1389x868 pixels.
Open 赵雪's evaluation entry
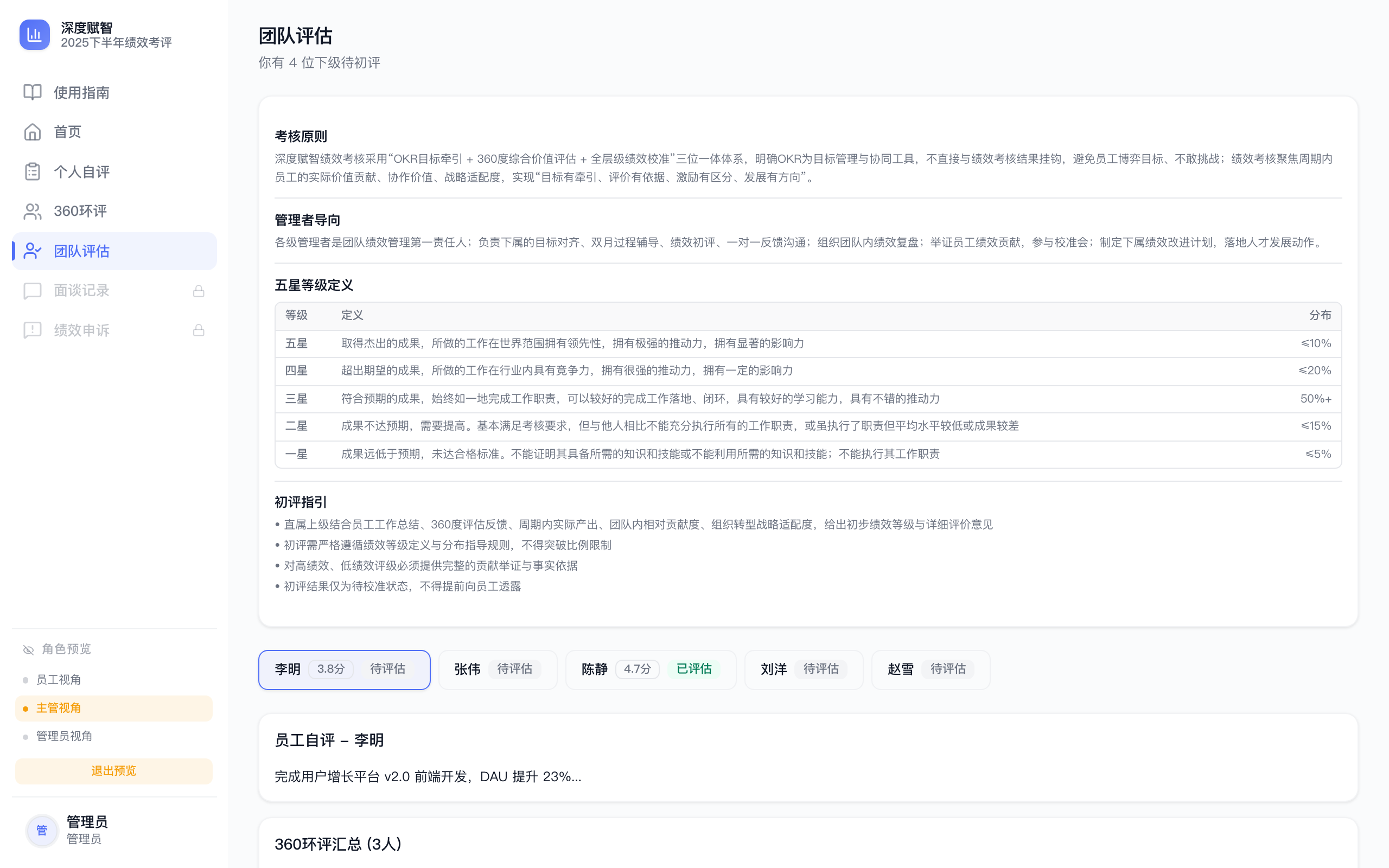[931, 669]
